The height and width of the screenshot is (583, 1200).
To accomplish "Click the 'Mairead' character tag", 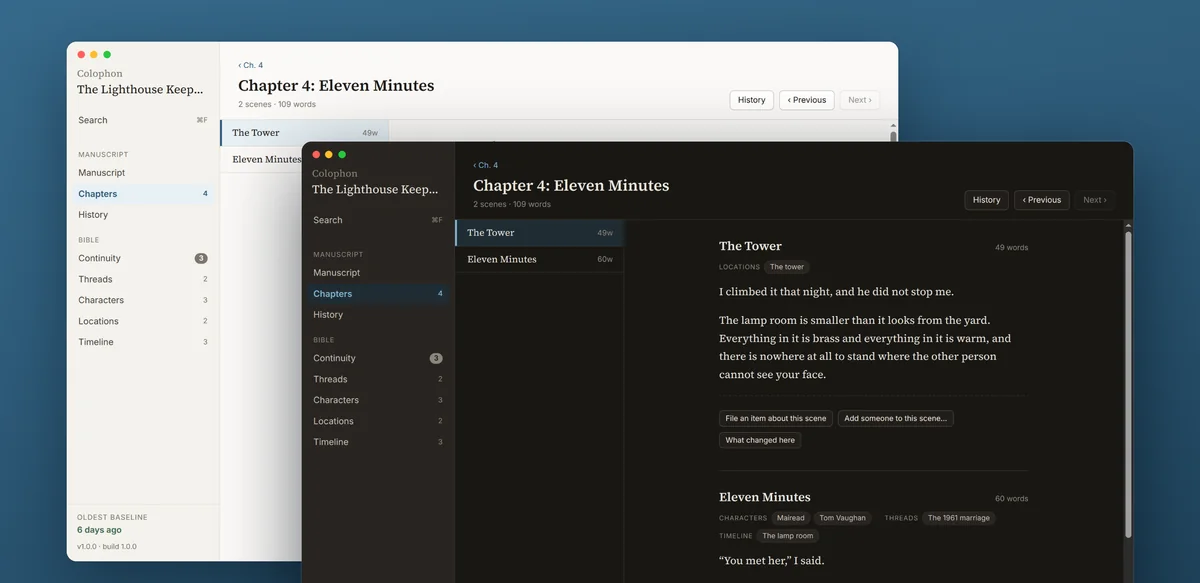I will click(x=791, y=518).
